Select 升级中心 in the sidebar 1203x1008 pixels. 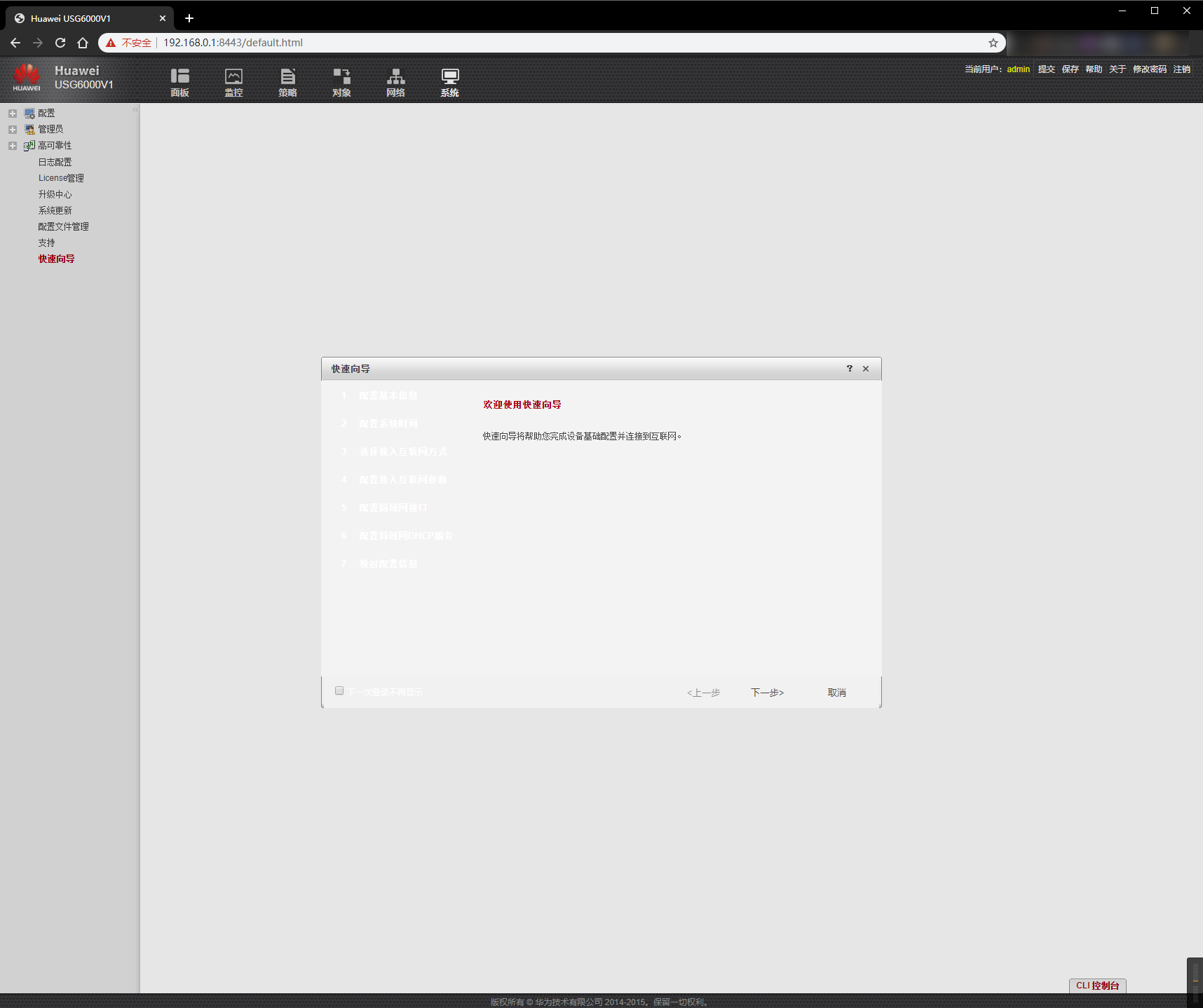[55, 194]
